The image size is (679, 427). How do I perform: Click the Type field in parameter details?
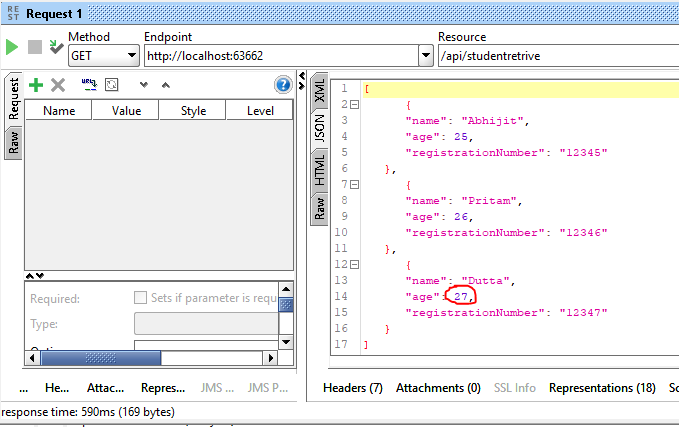pyautogui.click(x=206, y=323)
